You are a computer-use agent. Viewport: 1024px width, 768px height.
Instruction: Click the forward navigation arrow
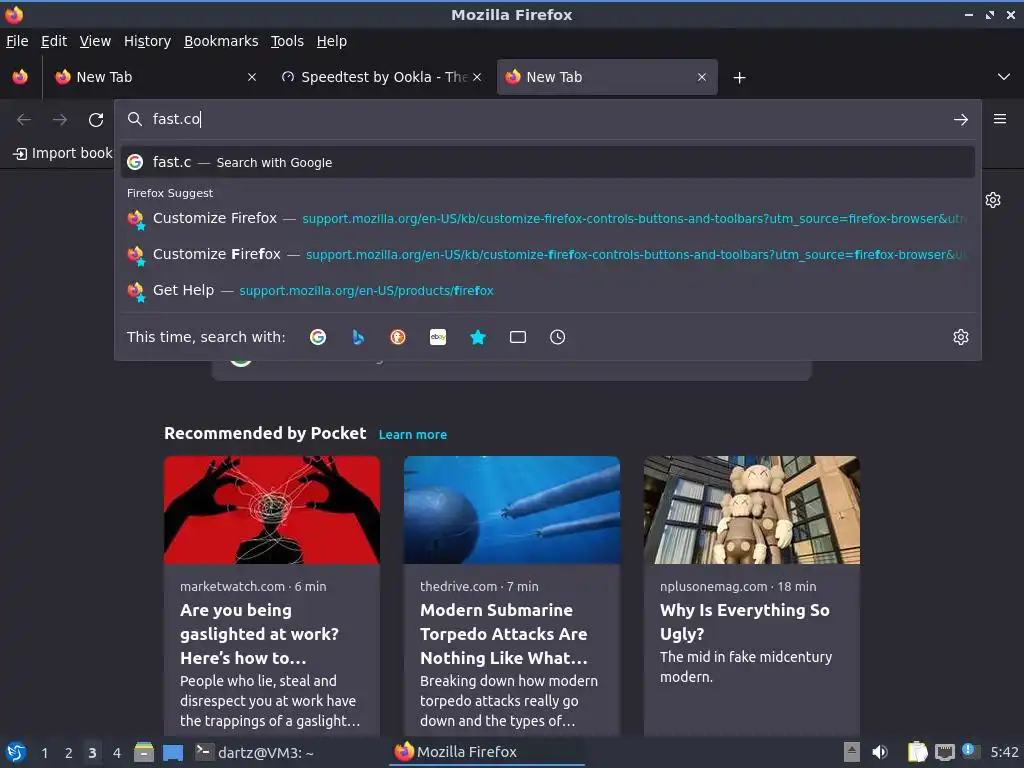point(60,120)
